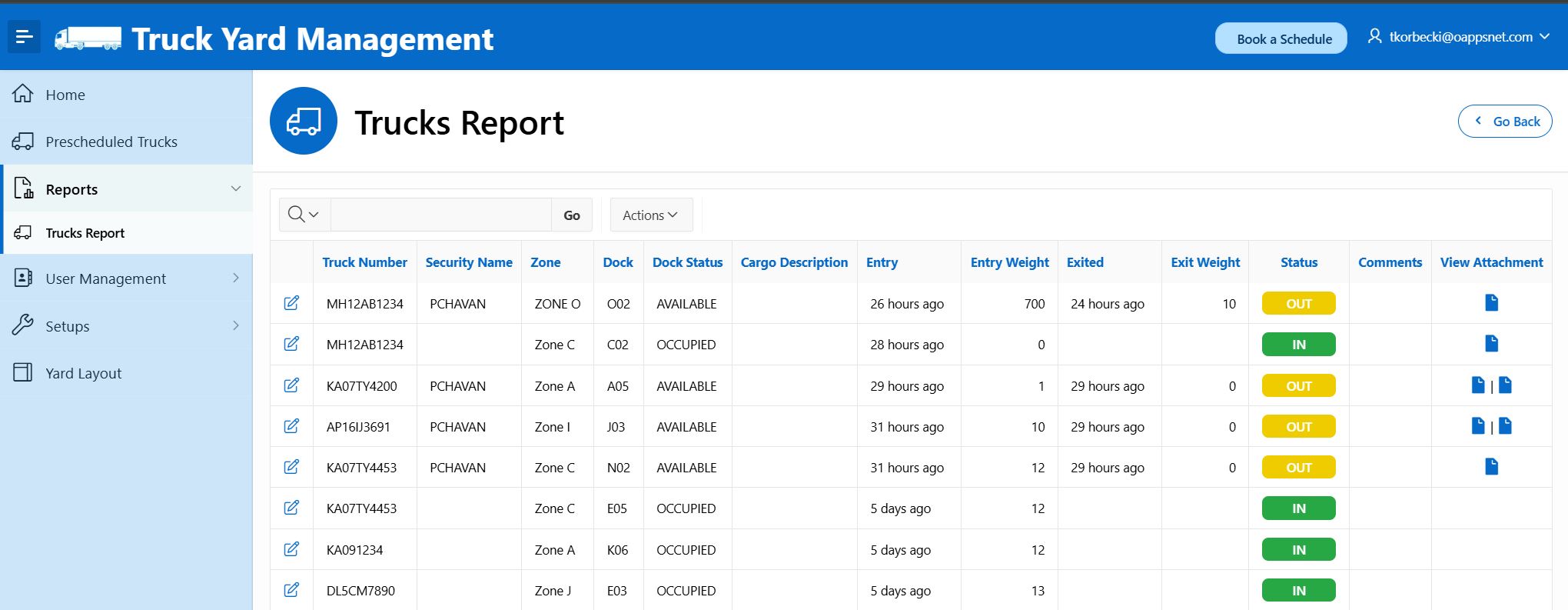Expand the Setups submenu chevron
Image resolution: width=1568 pixels, height=610 pixels.
tap(236, 326)
